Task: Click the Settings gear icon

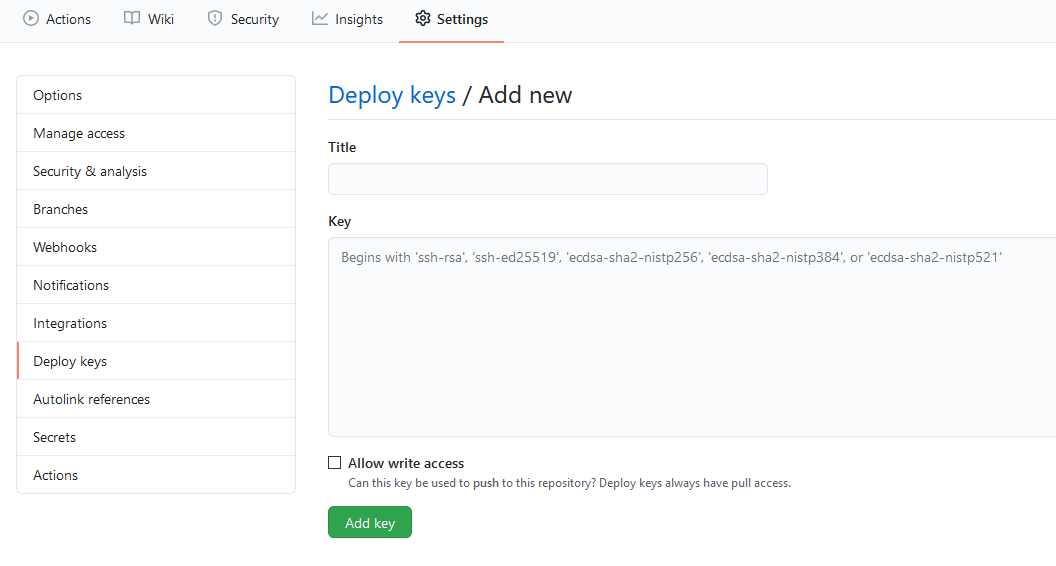Action: (422, 18)
